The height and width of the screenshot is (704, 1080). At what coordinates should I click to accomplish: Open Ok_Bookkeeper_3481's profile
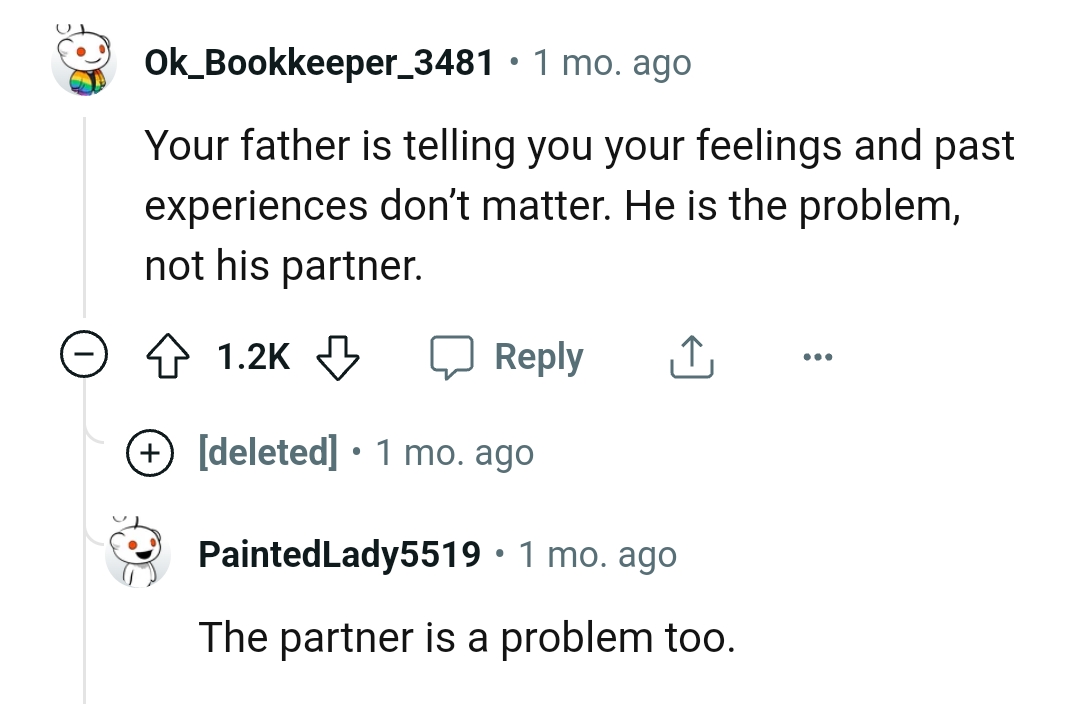click(x=318, y=62)
